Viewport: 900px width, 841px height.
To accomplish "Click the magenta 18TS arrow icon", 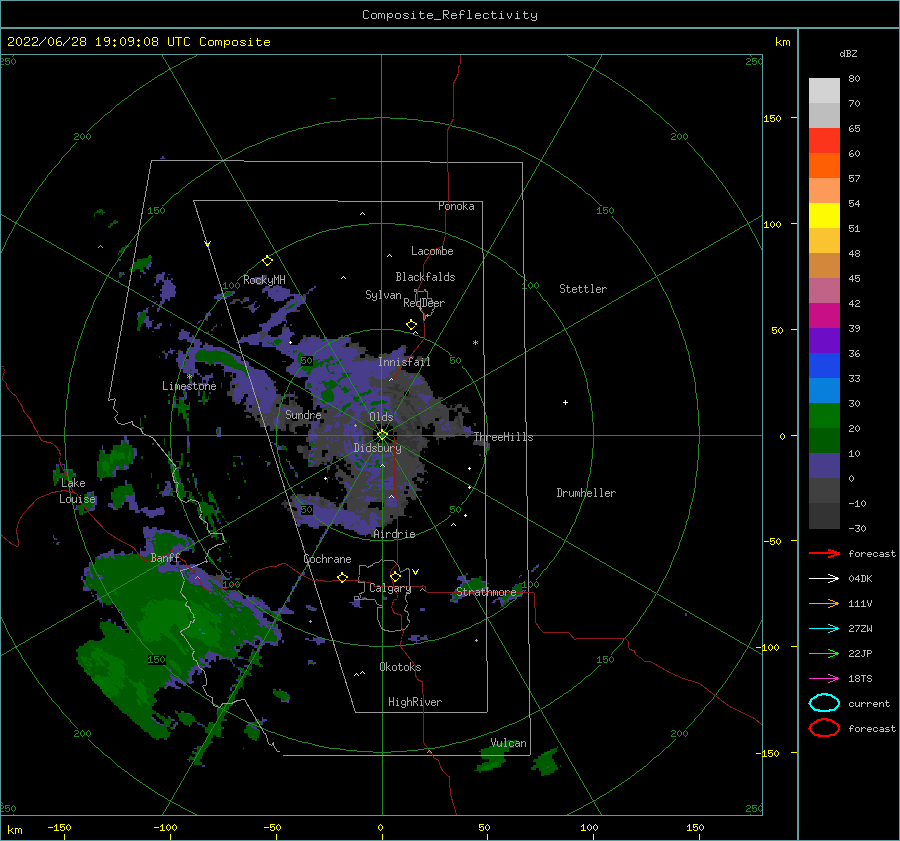I will (x=824, y=679).
